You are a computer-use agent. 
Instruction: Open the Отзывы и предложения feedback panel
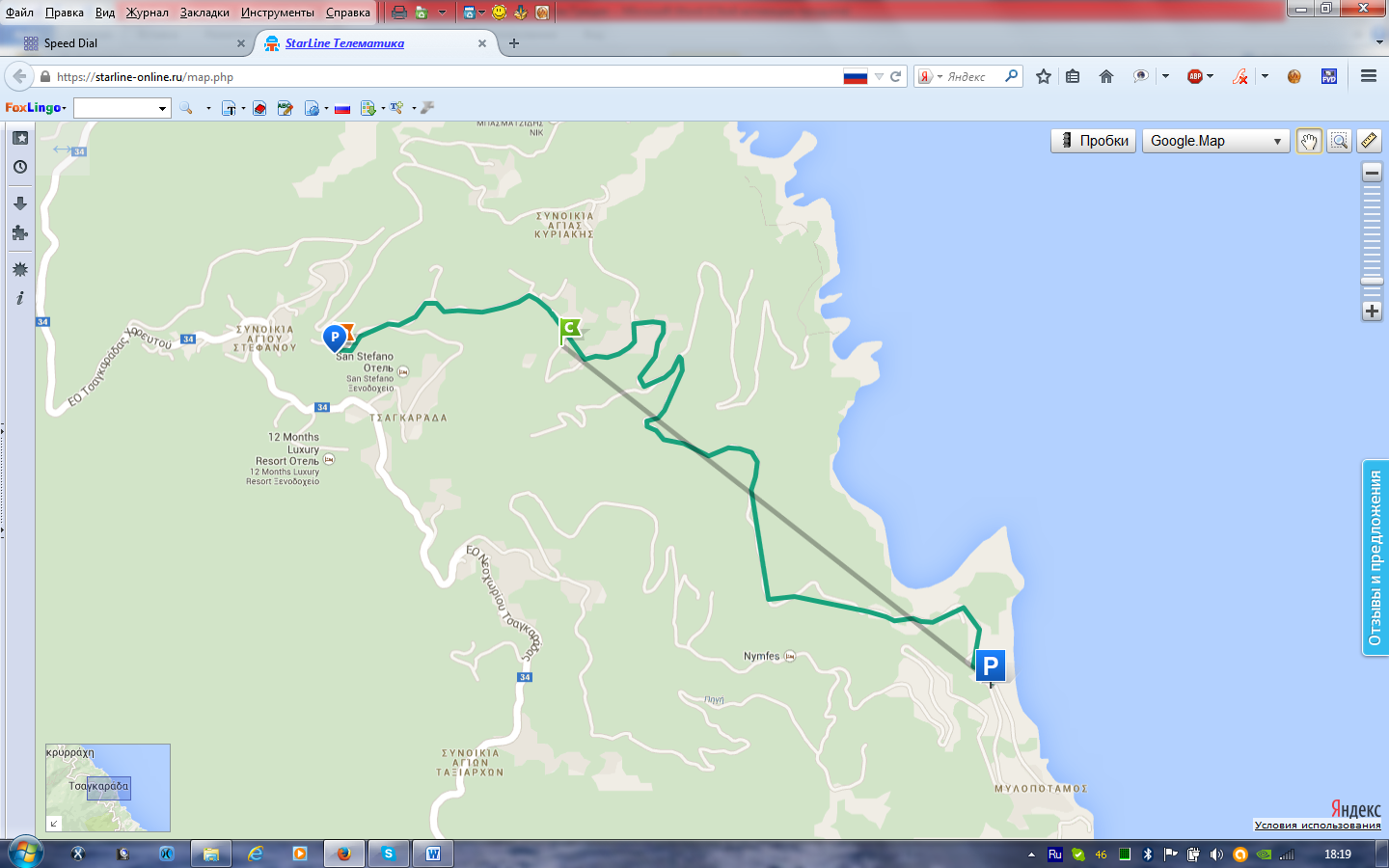pyautogui.click(x=1375, y=558)
